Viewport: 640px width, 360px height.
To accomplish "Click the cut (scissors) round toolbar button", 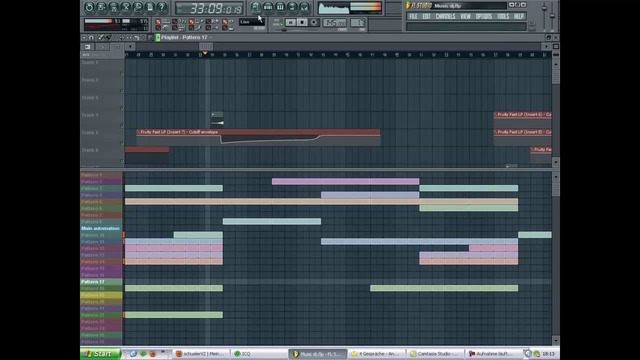I will point(126,7).
